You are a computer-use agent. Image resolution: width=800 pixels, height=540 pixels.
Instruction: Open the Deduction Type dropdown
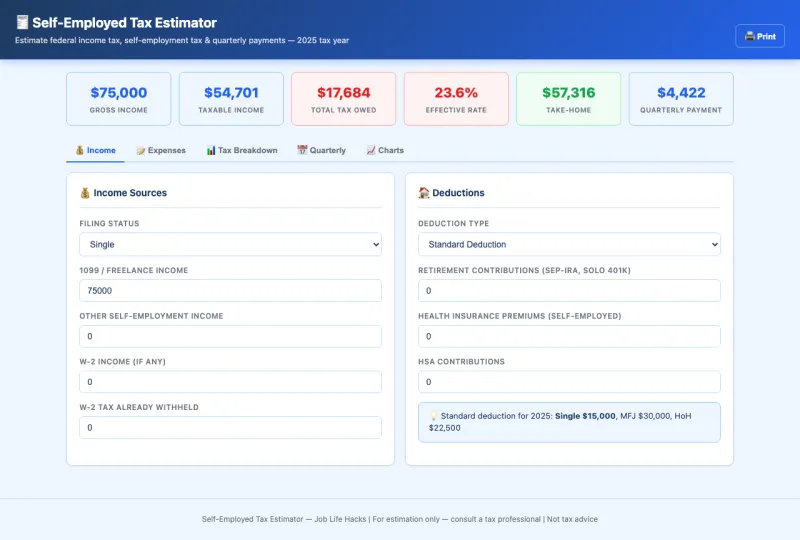click(x=569, y=244)
